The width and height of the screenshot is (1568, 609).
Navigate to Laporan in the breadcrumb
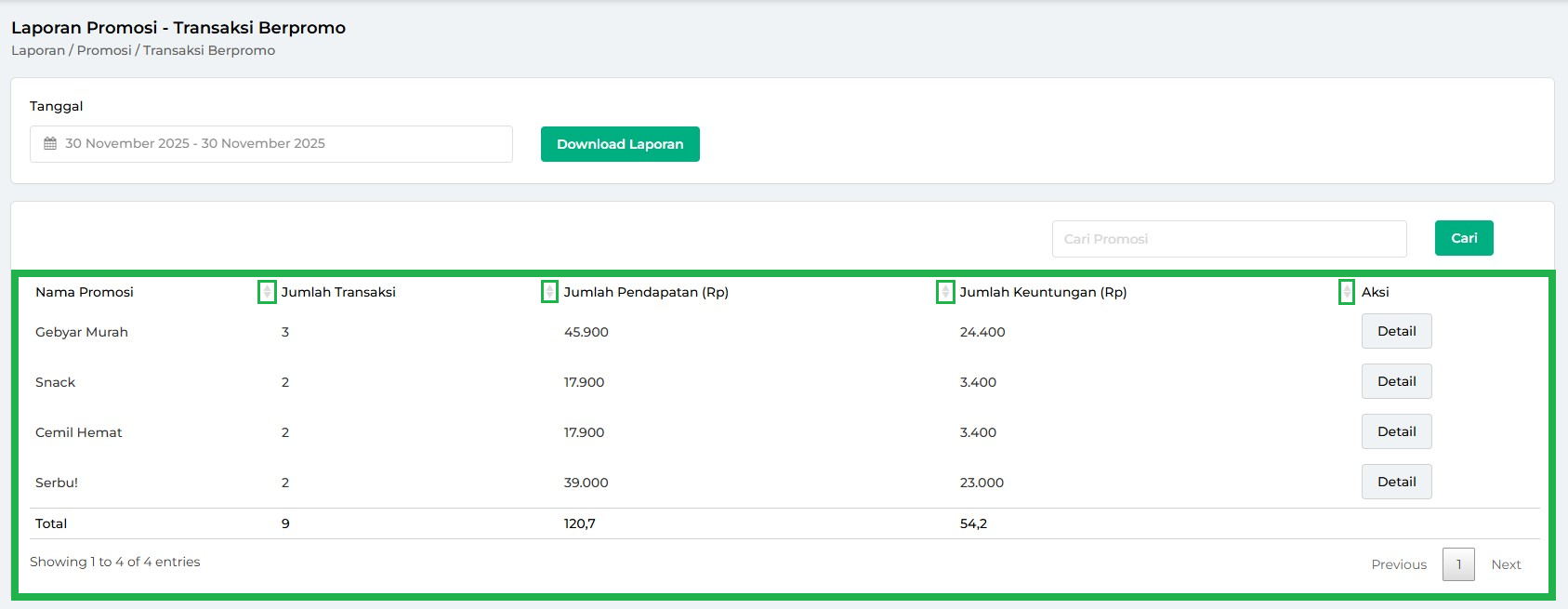click(38, 50)
